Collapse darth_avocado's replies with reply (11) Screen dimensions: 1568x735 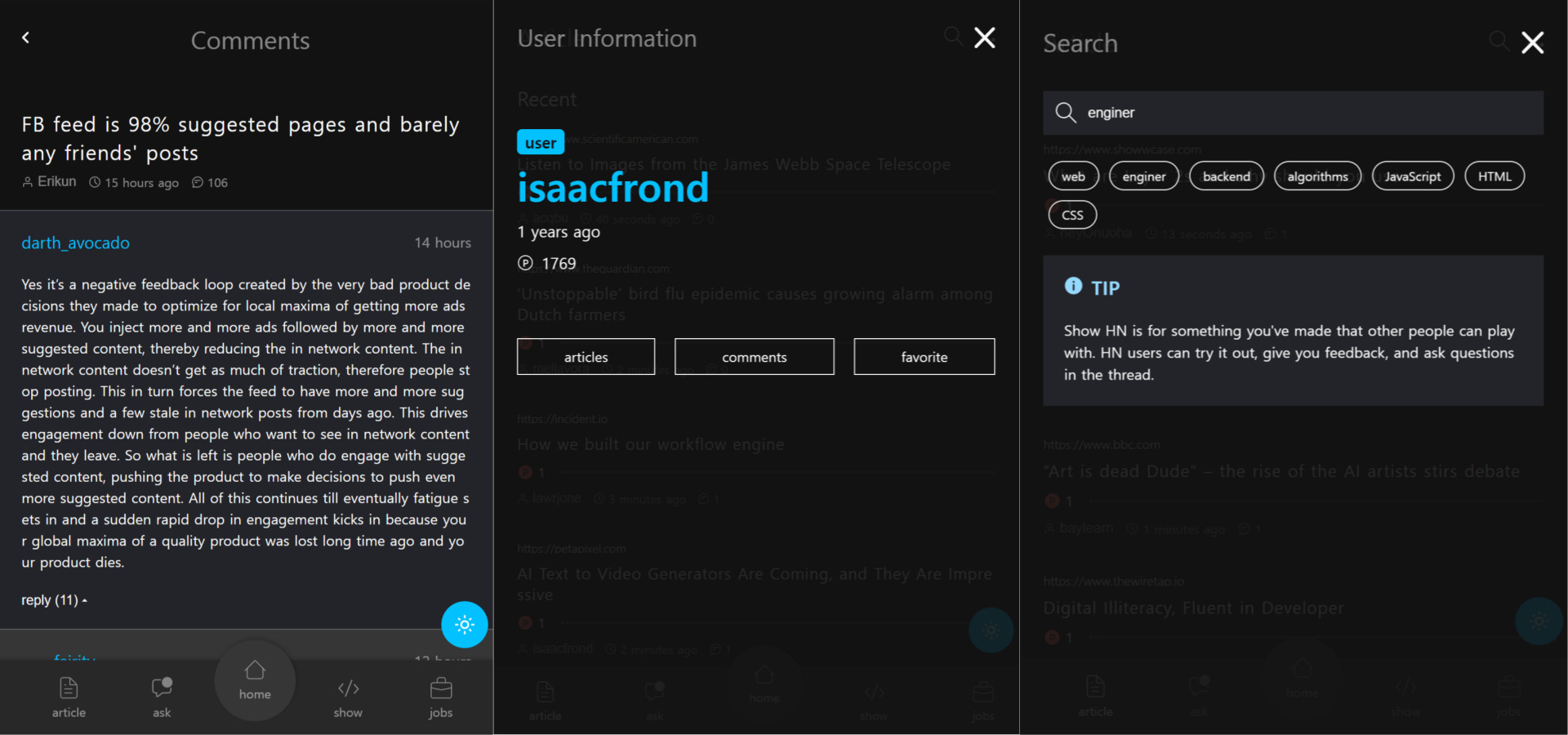coord(52,599)
